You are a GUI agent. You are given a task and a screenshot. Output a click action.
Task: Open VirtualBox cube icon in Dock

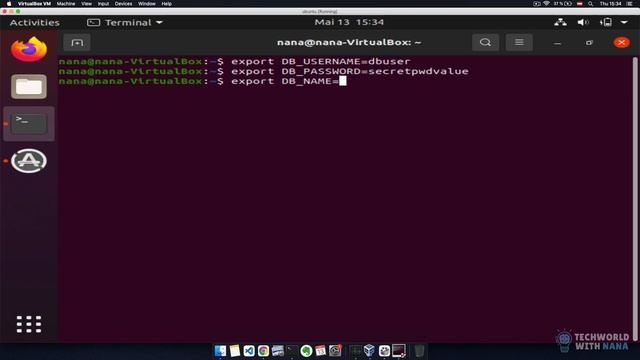click(x=369, y=350)
